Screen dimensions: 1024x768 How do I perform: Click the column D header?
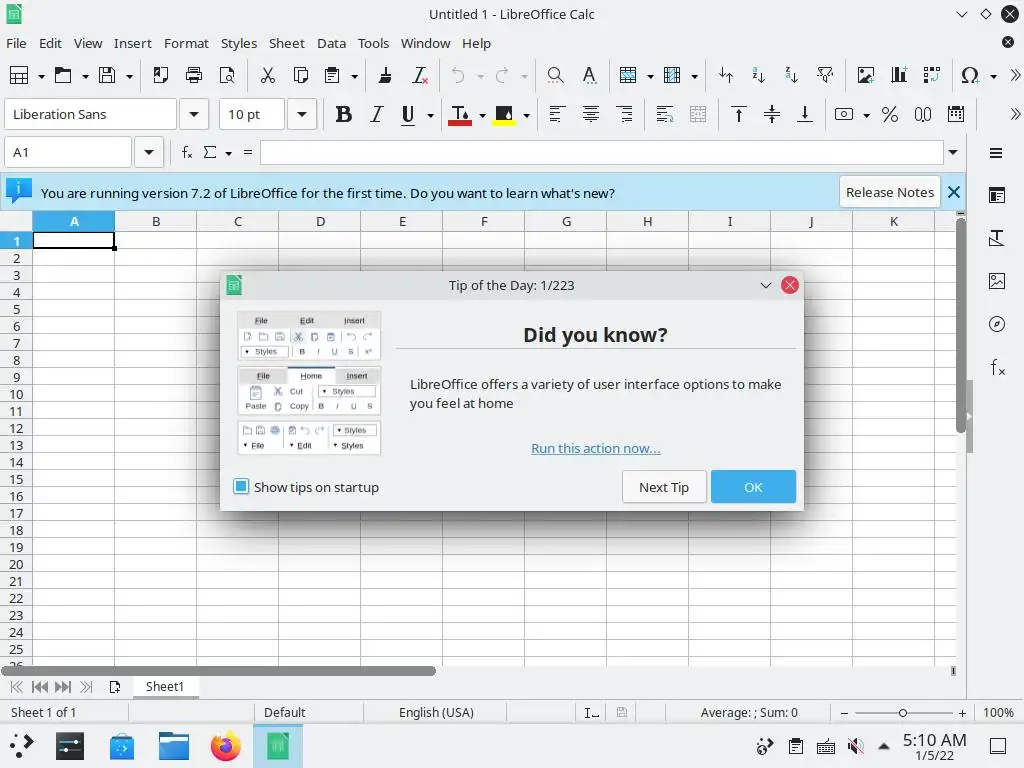(320, 221)
